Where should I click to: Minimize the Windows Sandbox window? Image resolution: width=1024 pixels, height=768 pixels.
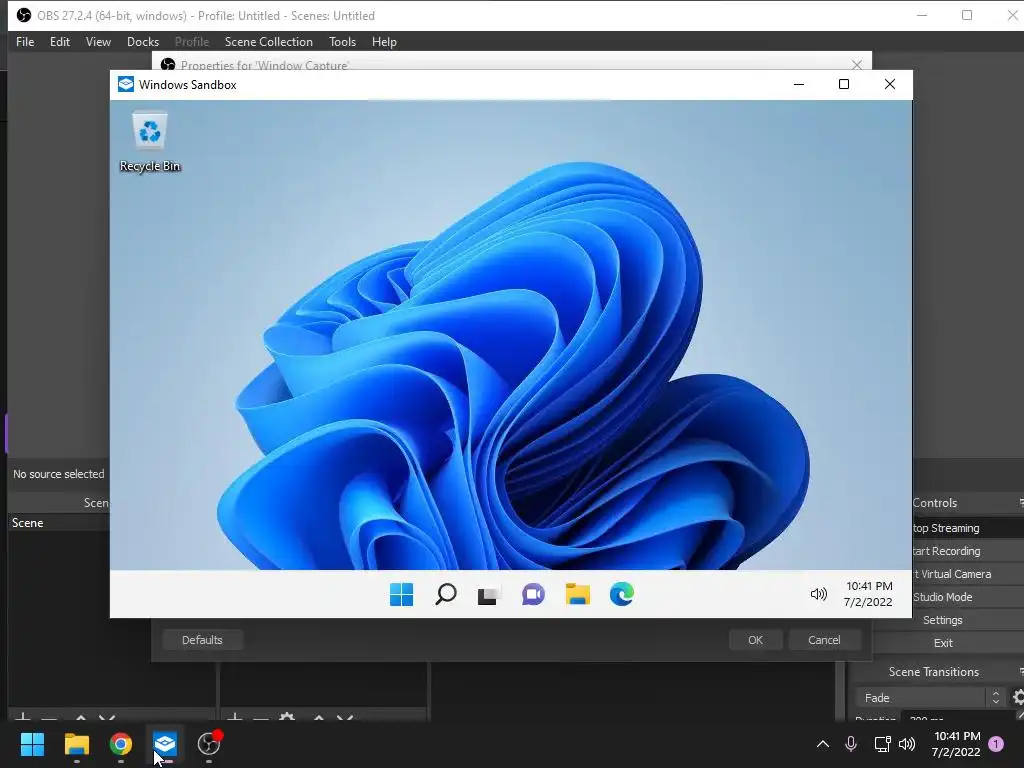[798, 84]
